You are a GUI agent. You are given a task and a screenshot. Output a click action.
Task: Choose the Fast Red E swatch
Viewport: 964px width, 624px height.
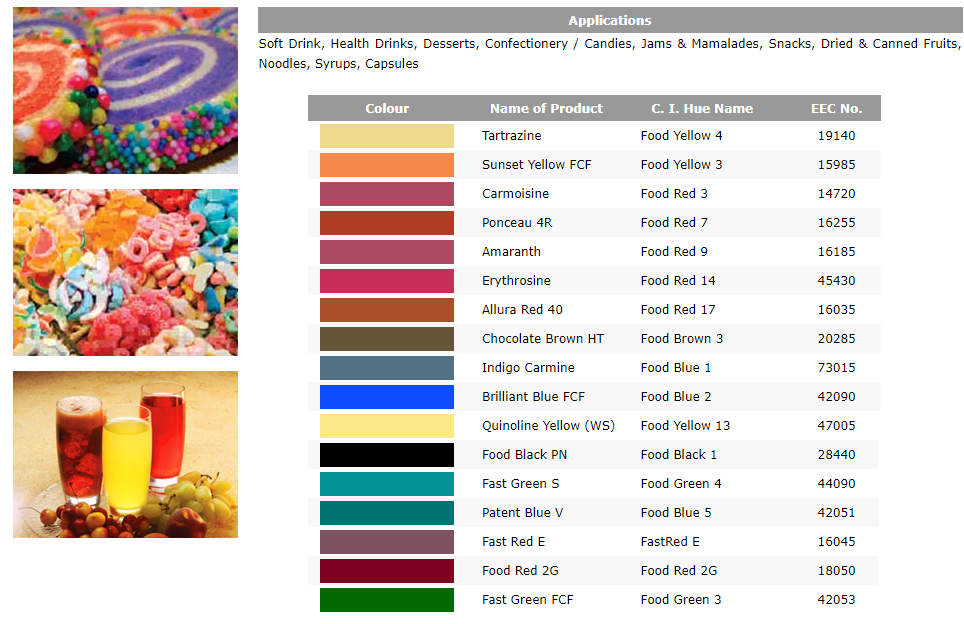(387, 542)
